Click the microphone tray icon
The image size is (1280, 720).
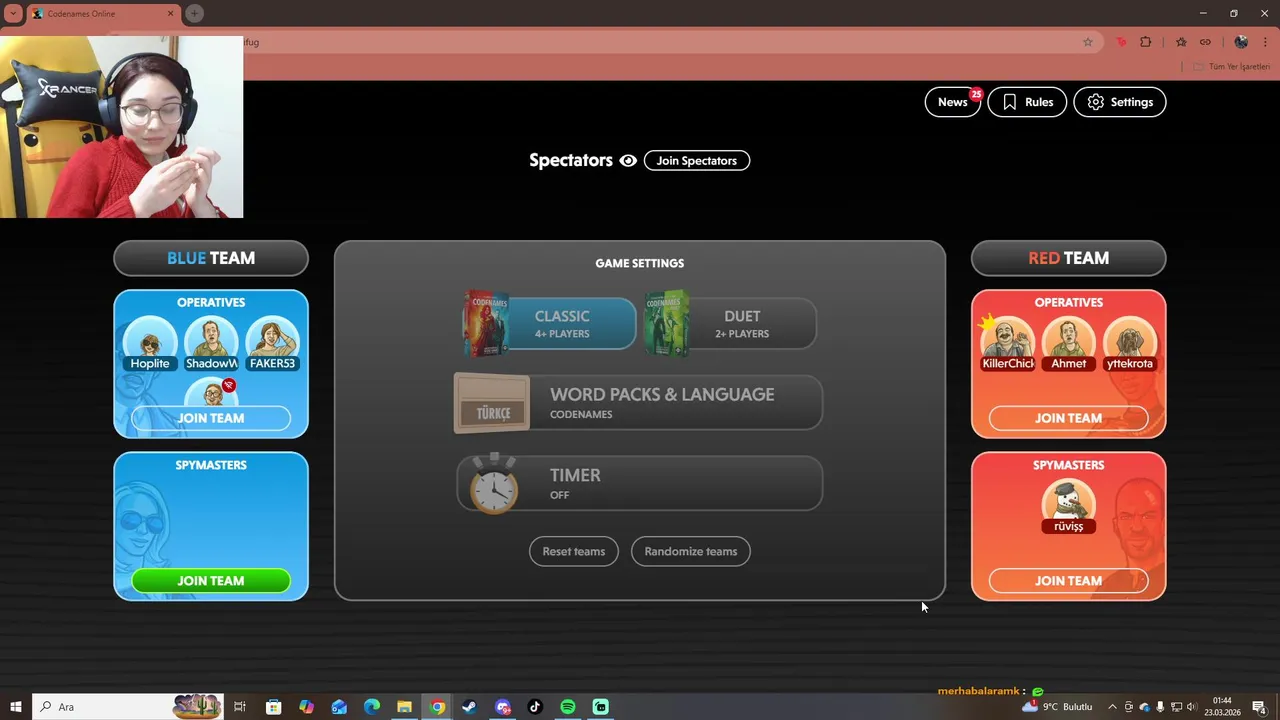tap(1160, 707)
